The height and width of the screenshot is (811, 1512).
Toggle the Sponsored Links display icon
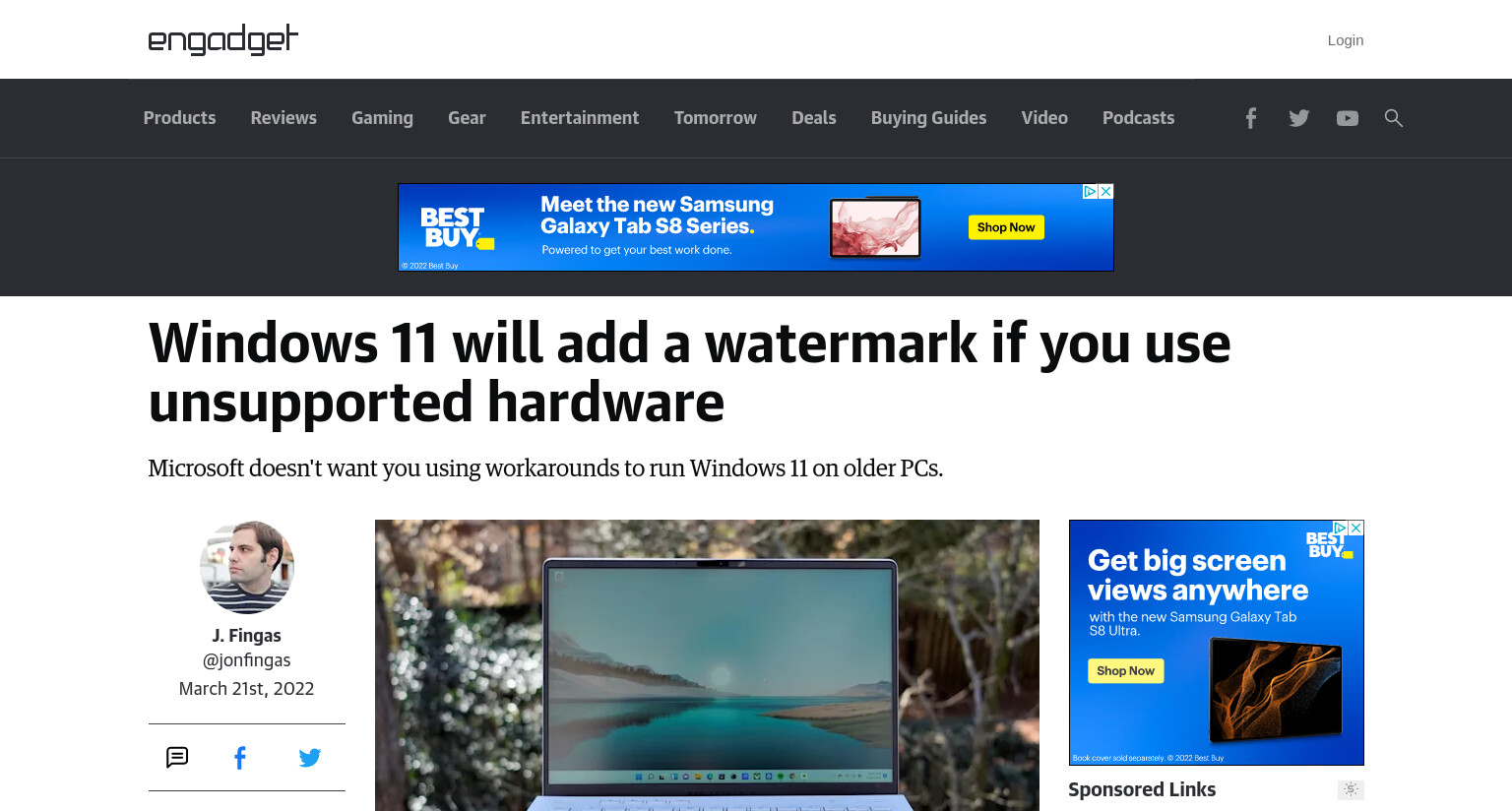pos(1351,789)
